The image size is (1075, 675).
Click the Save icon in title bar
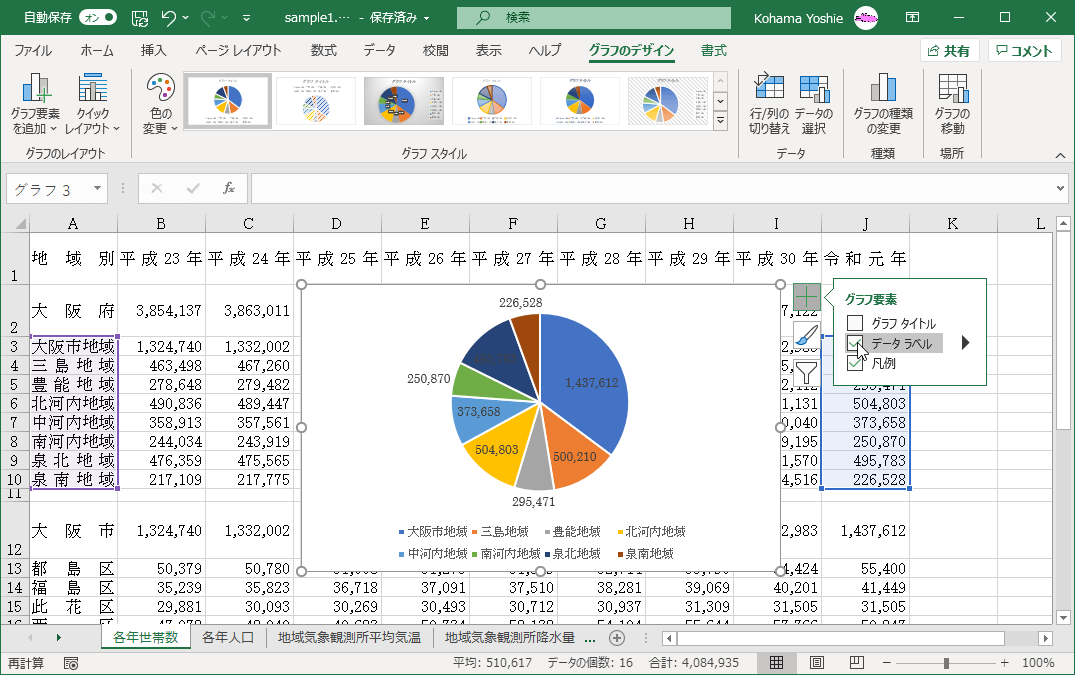pyautogui.click(x=140, y=18)
